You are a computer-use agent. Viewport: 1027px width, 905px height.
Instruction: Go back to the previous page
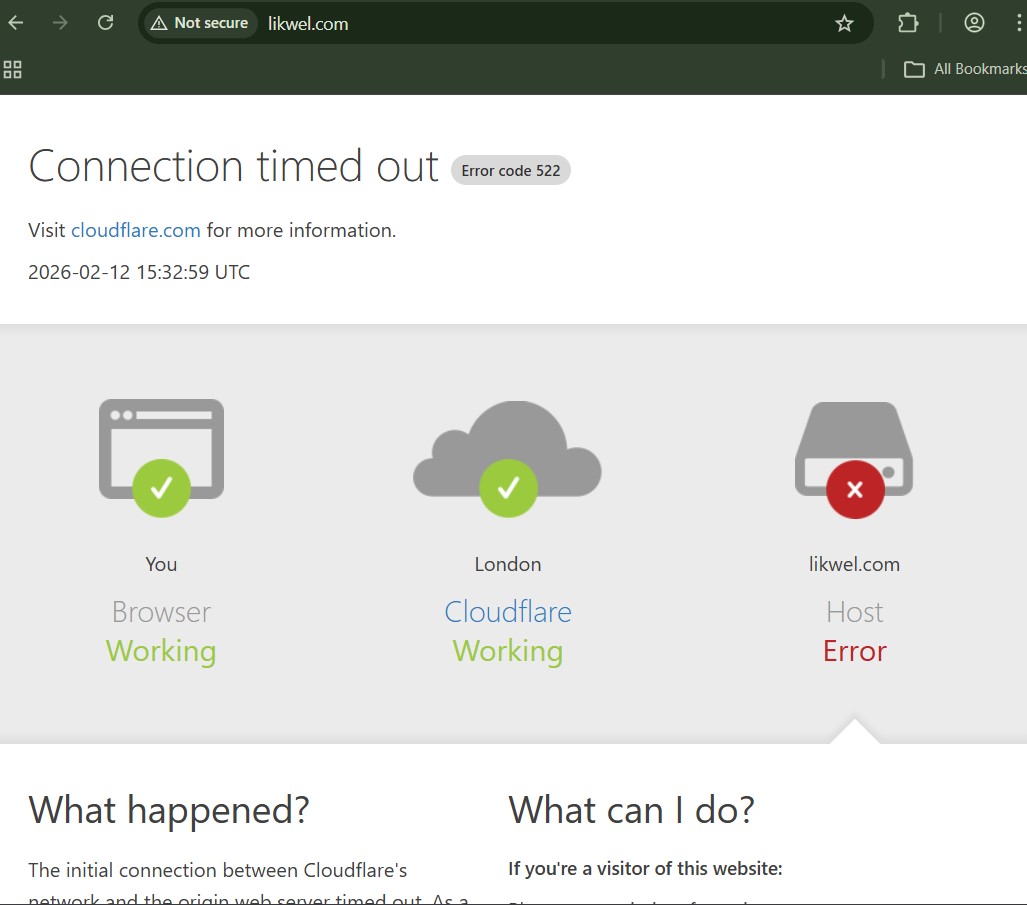click(x=16, y=23)
